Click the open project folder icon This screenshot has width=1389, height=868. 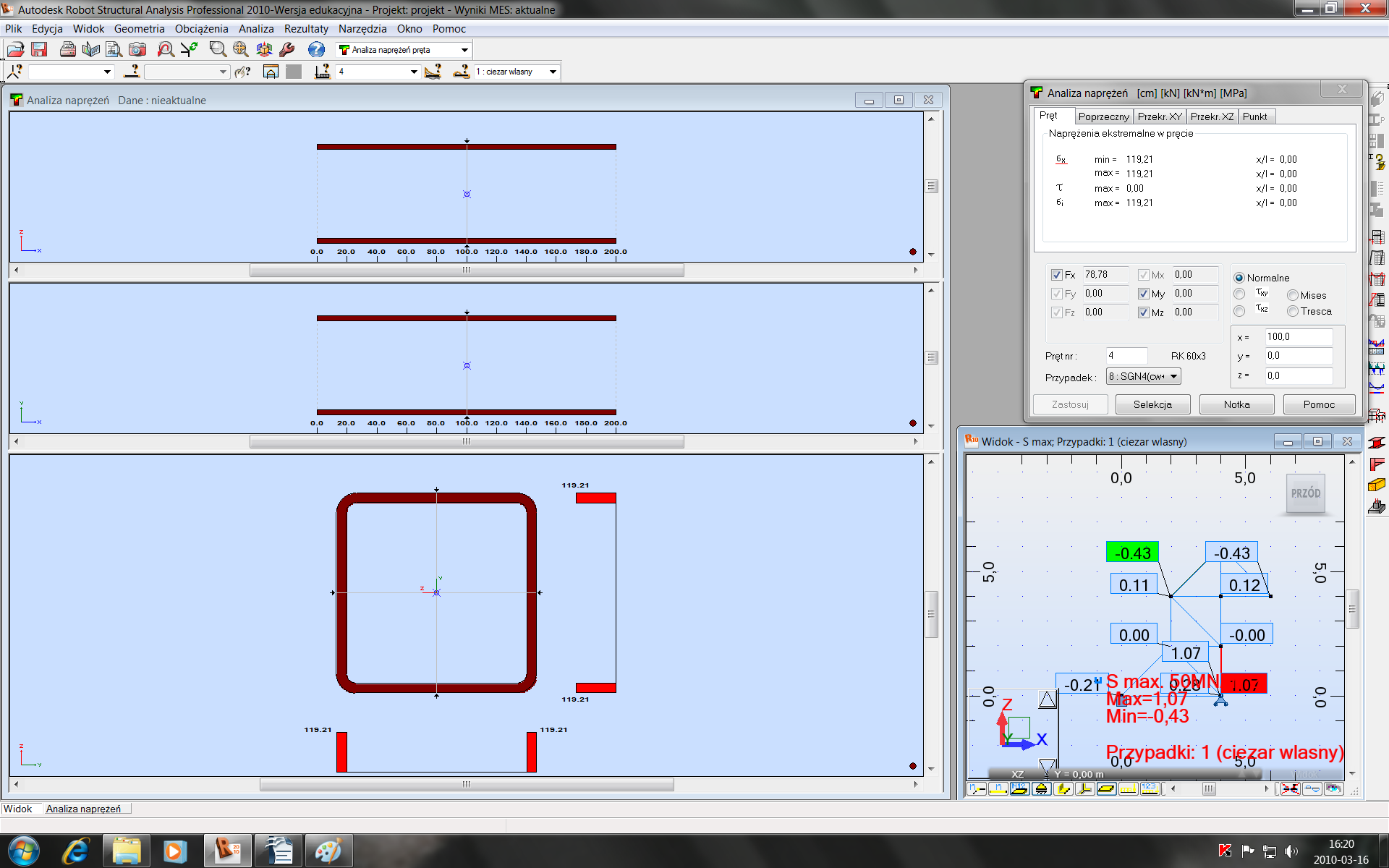(x=16, y=49)
